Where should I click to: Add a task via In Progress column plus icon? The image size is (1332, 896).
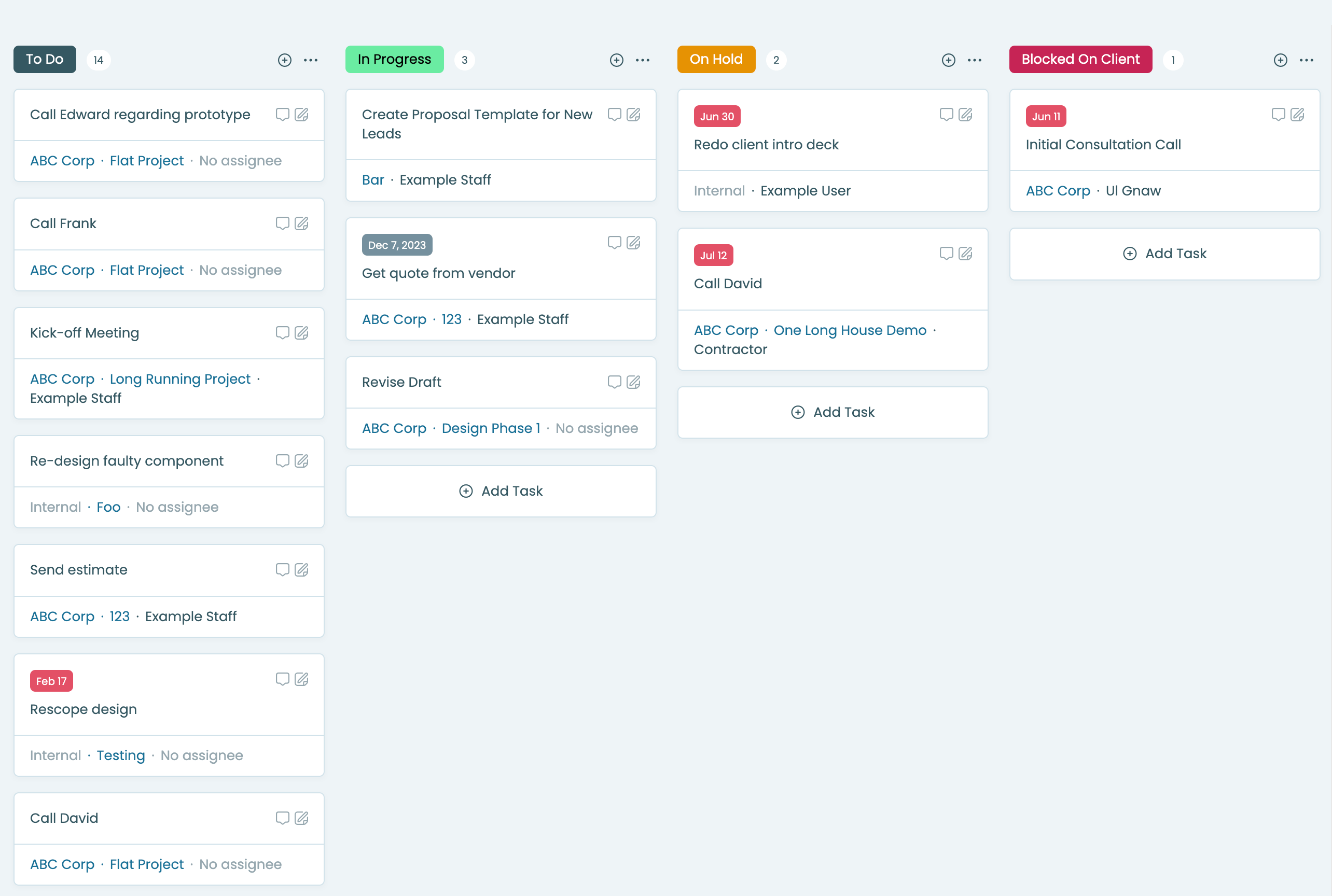tap(616, 60)
